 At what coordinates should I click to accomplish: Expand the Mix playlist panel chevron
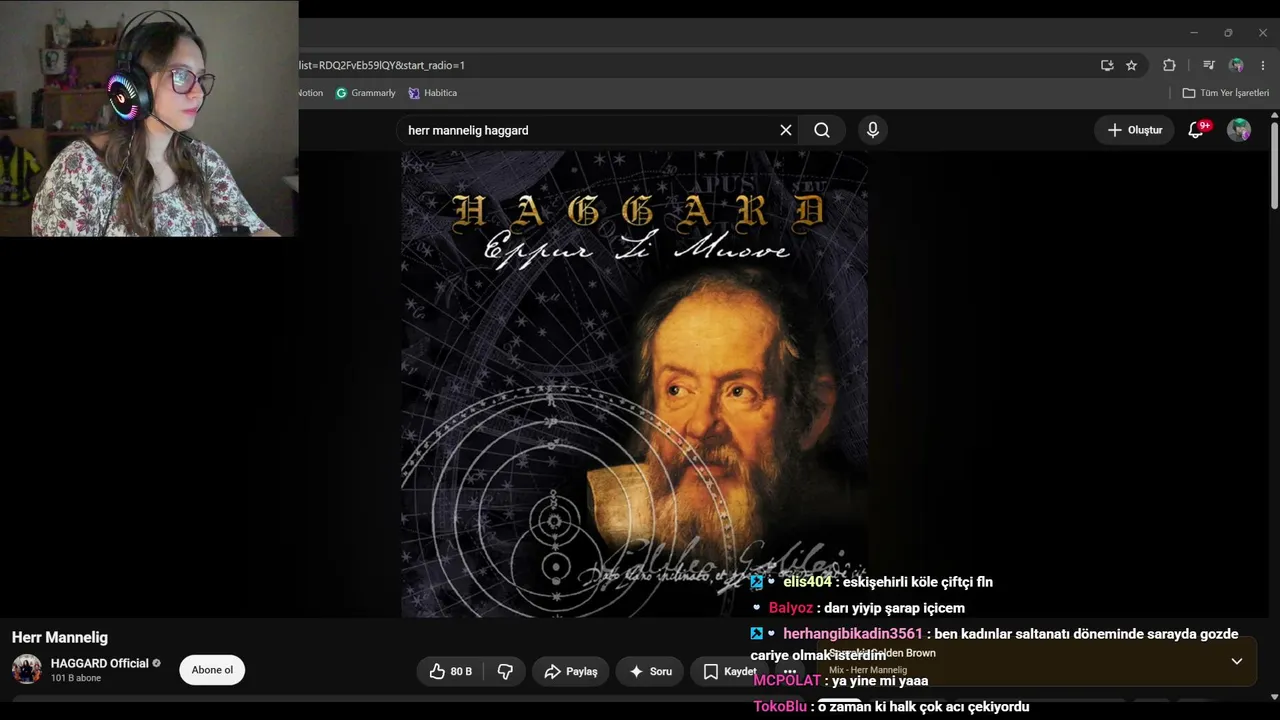(x=1237, y=661)
